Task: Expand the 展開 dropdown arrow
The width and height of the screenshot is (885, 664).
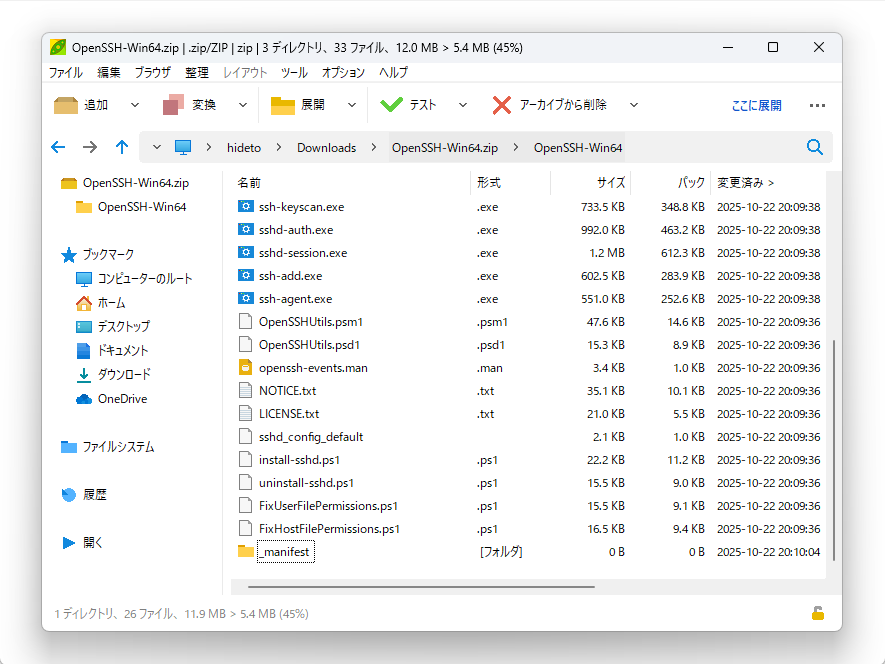Action: [x=352, y=105]
